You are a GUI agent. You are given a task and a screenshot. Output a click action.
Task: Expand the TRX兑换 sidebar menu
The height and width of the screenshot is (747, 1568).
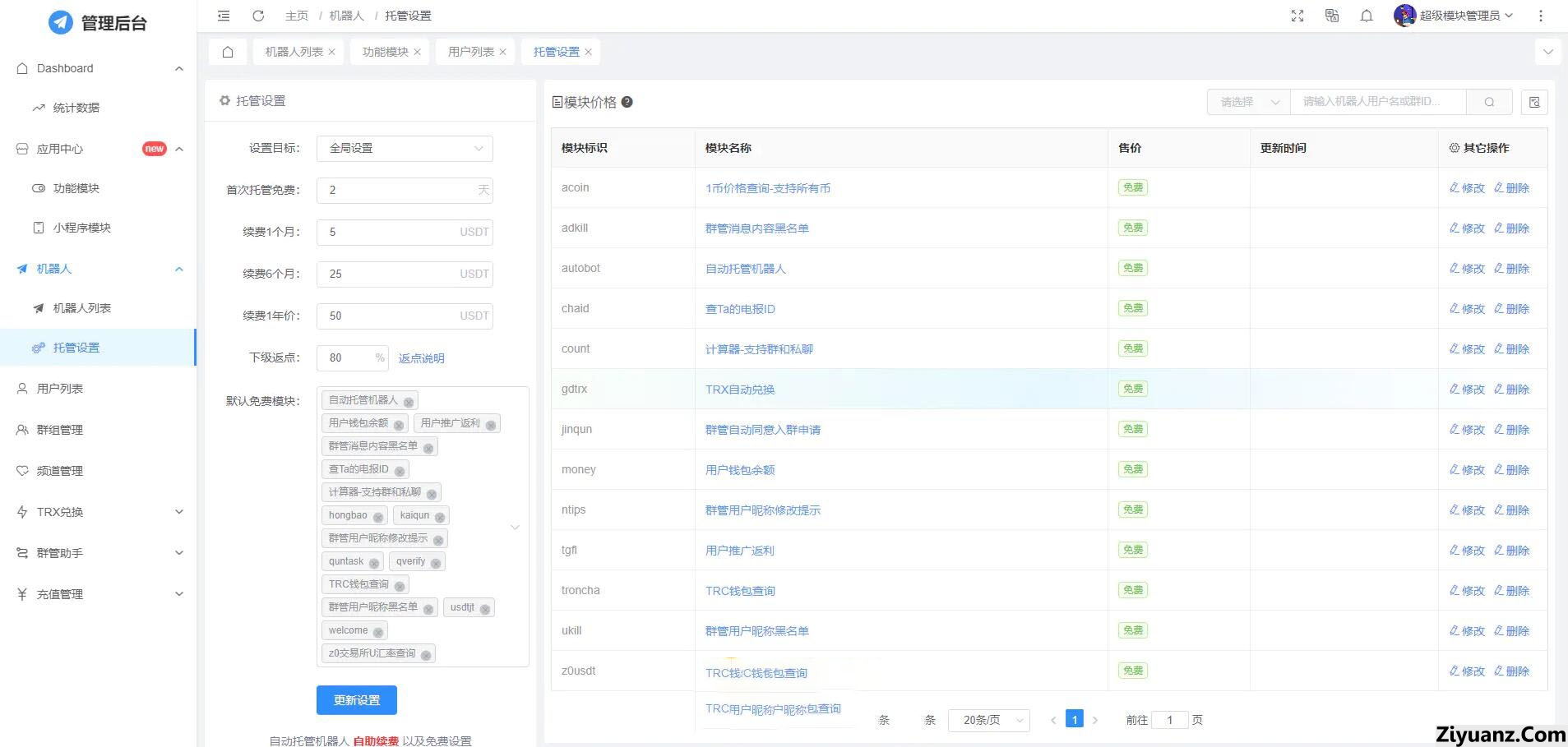(99, 512)
